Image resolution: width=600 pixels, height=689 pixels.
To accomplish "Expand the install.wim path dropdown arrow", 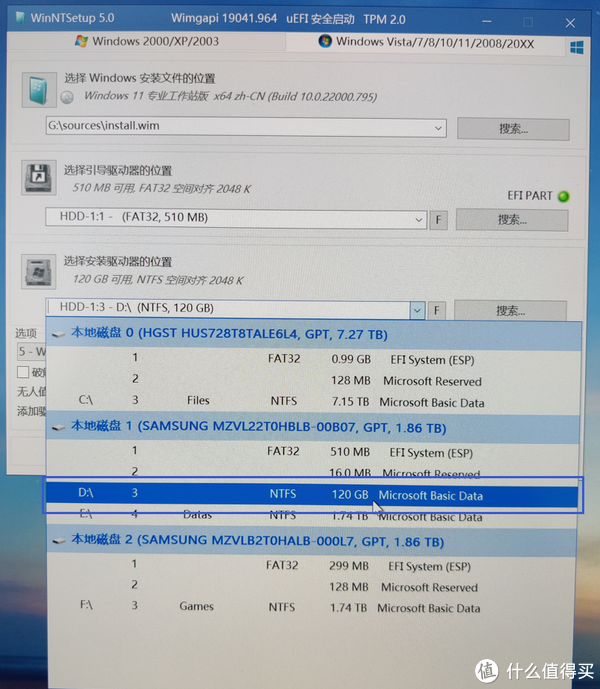I will pyautogui.click(x=438, y=128).
